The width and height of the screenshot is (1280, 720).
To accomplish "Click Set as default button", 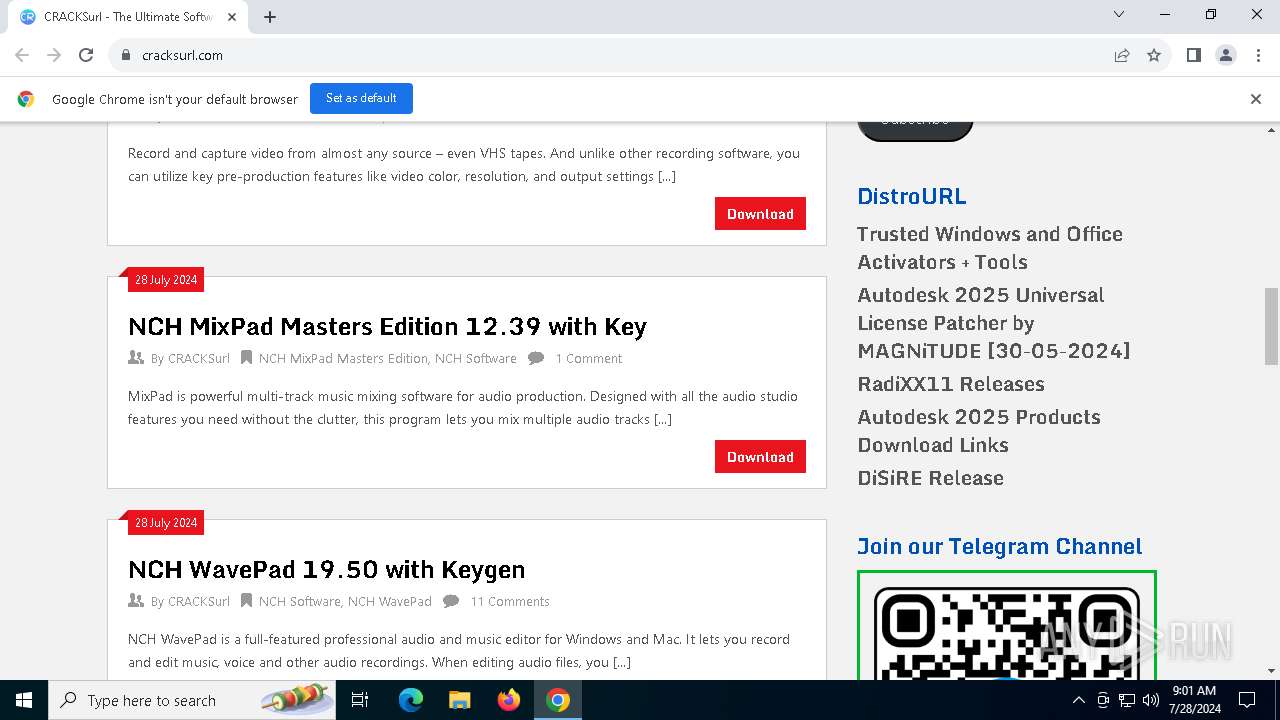I will click(361, 98).
